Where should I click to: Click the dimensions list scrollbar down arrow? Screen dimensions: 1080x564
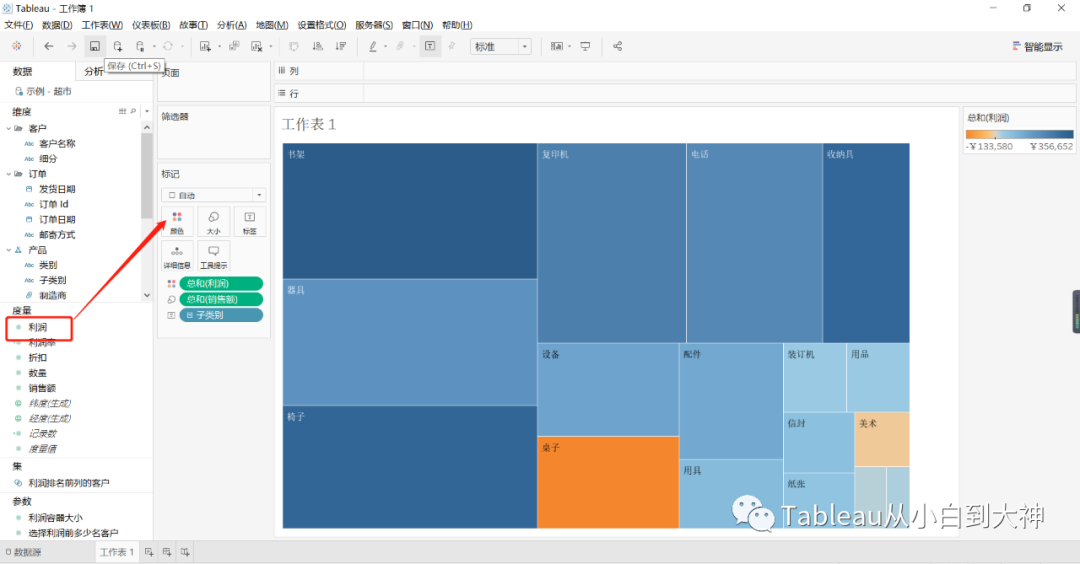coord(147,295)
